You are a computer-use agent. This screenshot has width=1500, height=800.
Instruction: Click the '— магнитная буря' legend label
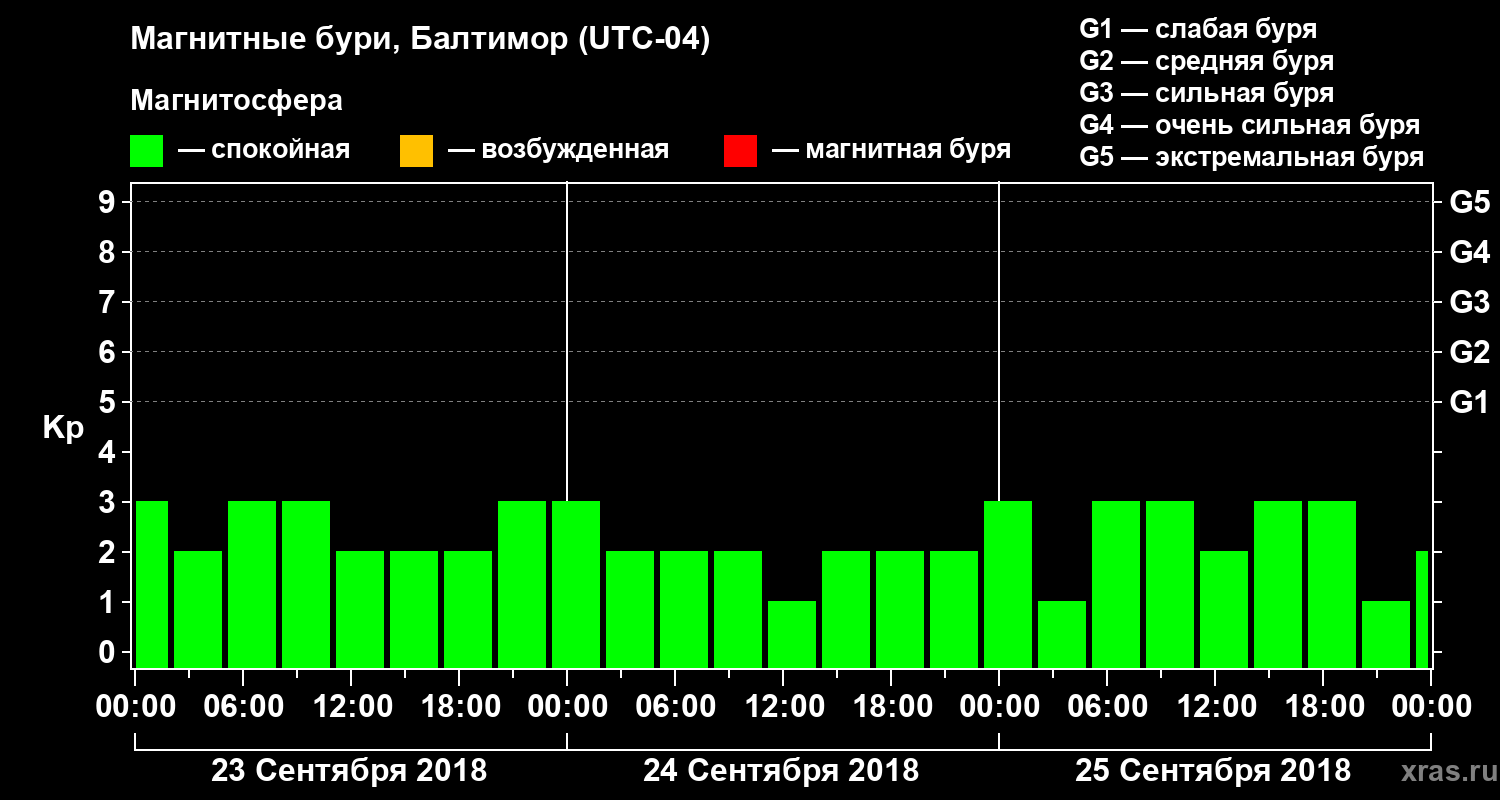tap(892, 151)
